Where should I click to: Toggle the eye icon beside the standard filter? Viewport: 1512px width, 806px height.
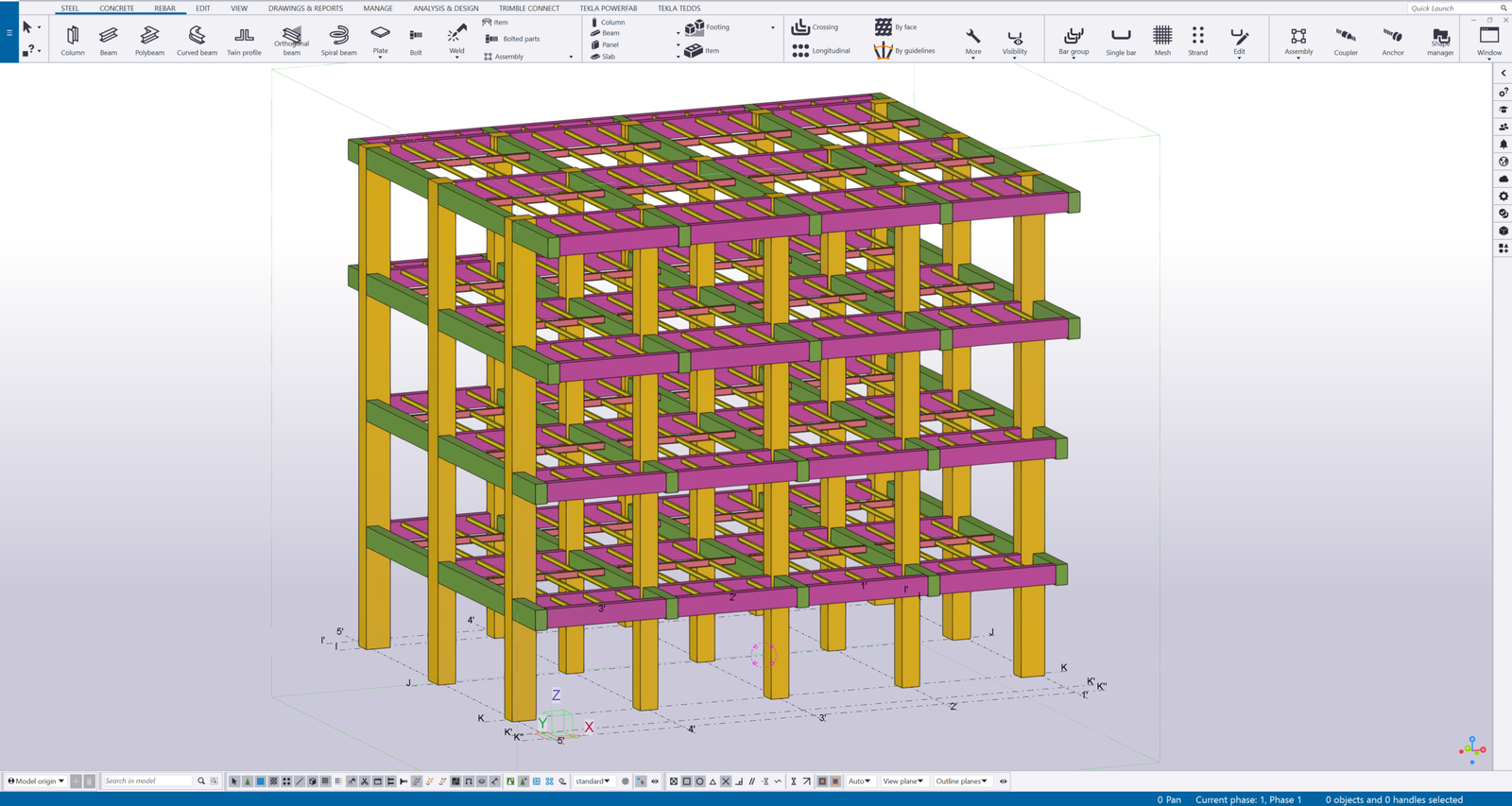655,781
